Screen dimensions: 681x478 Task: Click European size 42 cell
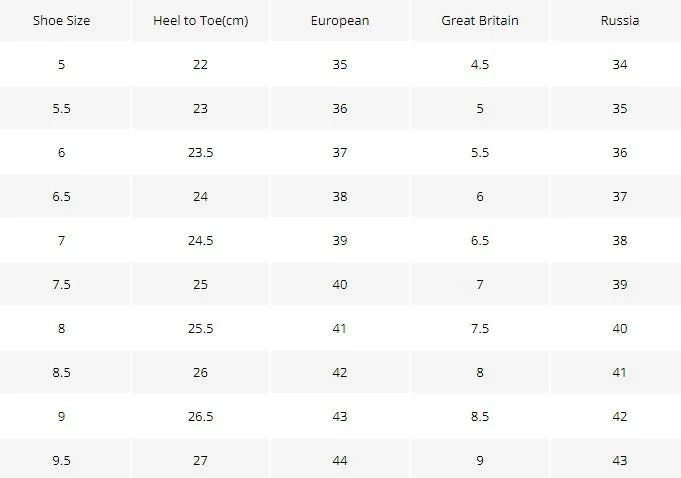point(340,373)
